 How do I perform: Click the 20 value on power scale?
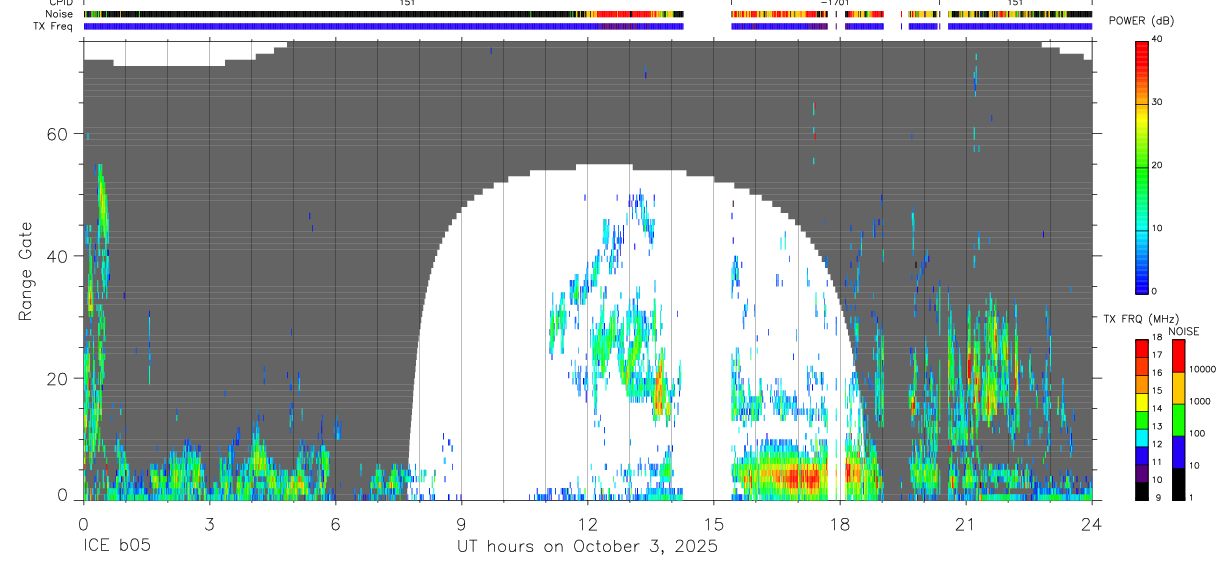click(x=1158, y=165)
